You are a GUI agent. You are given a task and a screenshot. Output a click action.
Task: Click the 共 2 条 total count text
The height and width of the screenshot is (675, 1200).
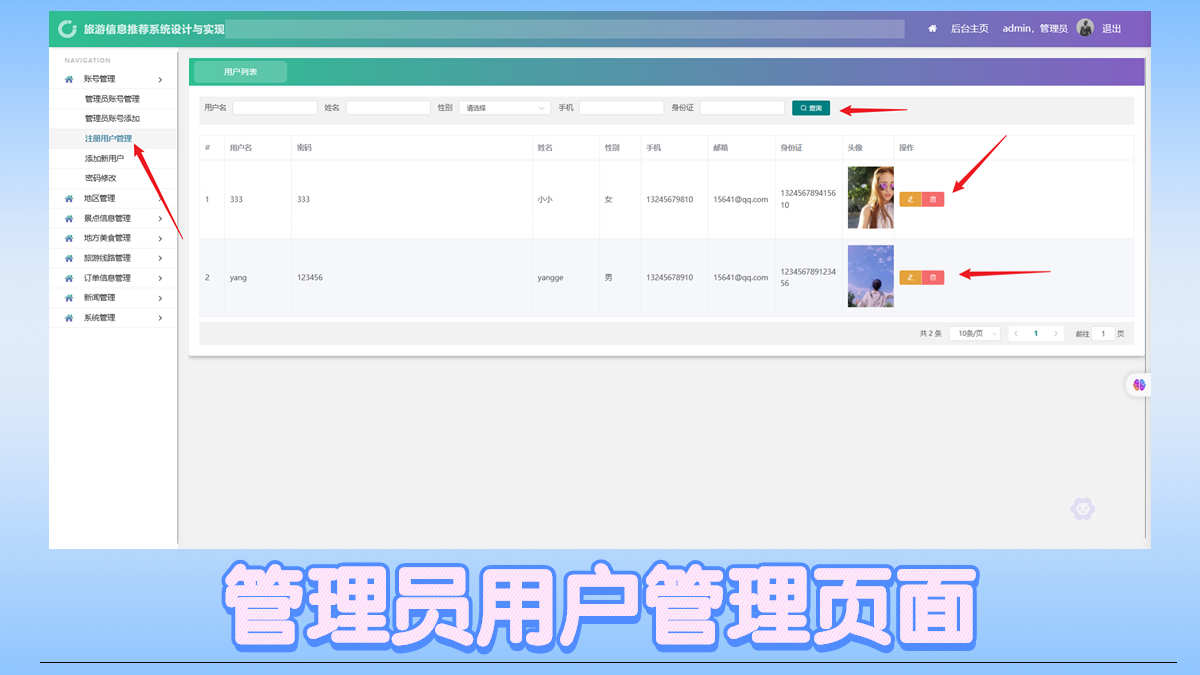[930, 333]
